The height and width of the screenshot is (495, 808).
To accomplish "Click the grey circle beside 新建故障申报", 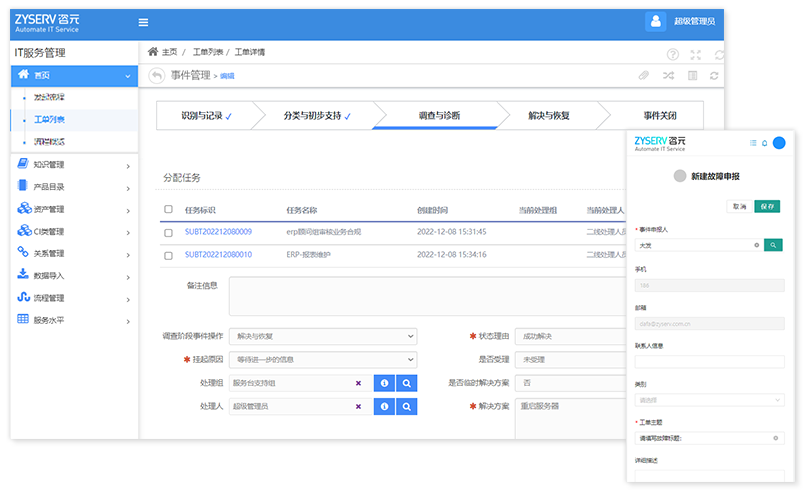I will (x=680, y=176).
